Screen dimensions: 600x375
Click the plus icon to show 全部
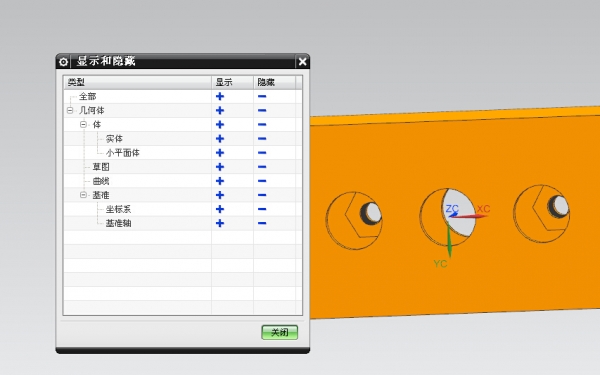pos(220,96)
